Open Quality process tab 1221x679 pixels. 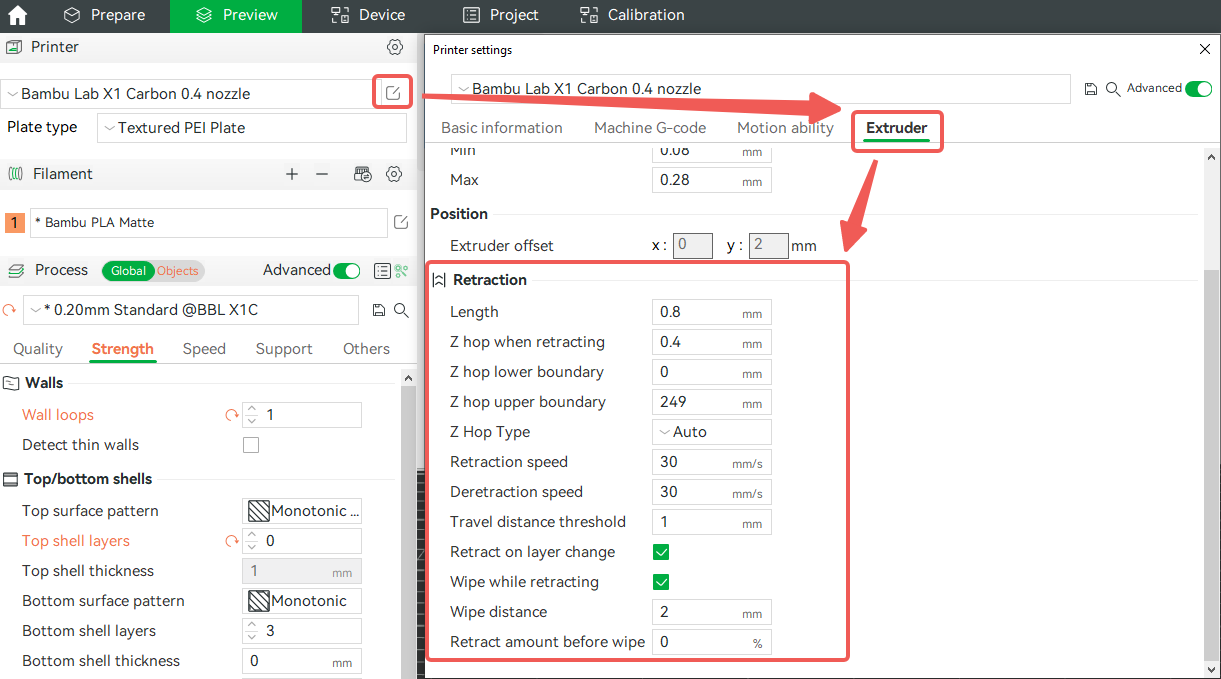point(38,349)
